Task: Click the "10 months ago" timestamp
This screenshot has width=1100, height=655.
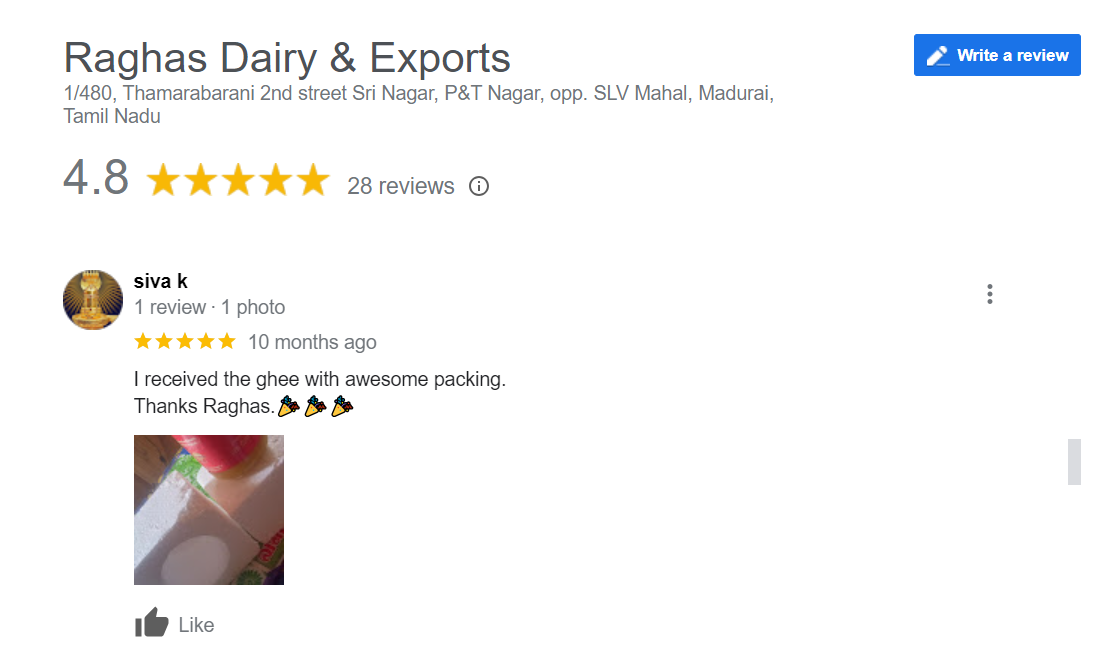Action: (312, 342)
